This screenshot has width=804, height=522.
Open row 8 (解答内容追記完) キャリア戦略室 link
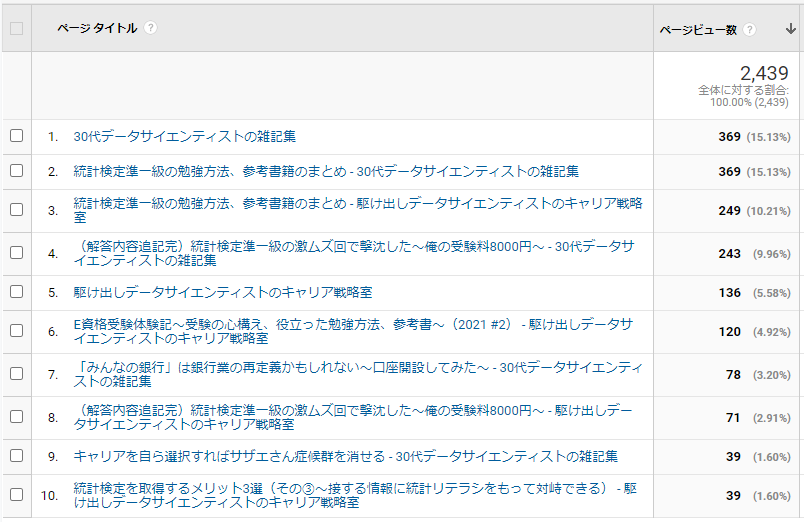coord(353,417)
